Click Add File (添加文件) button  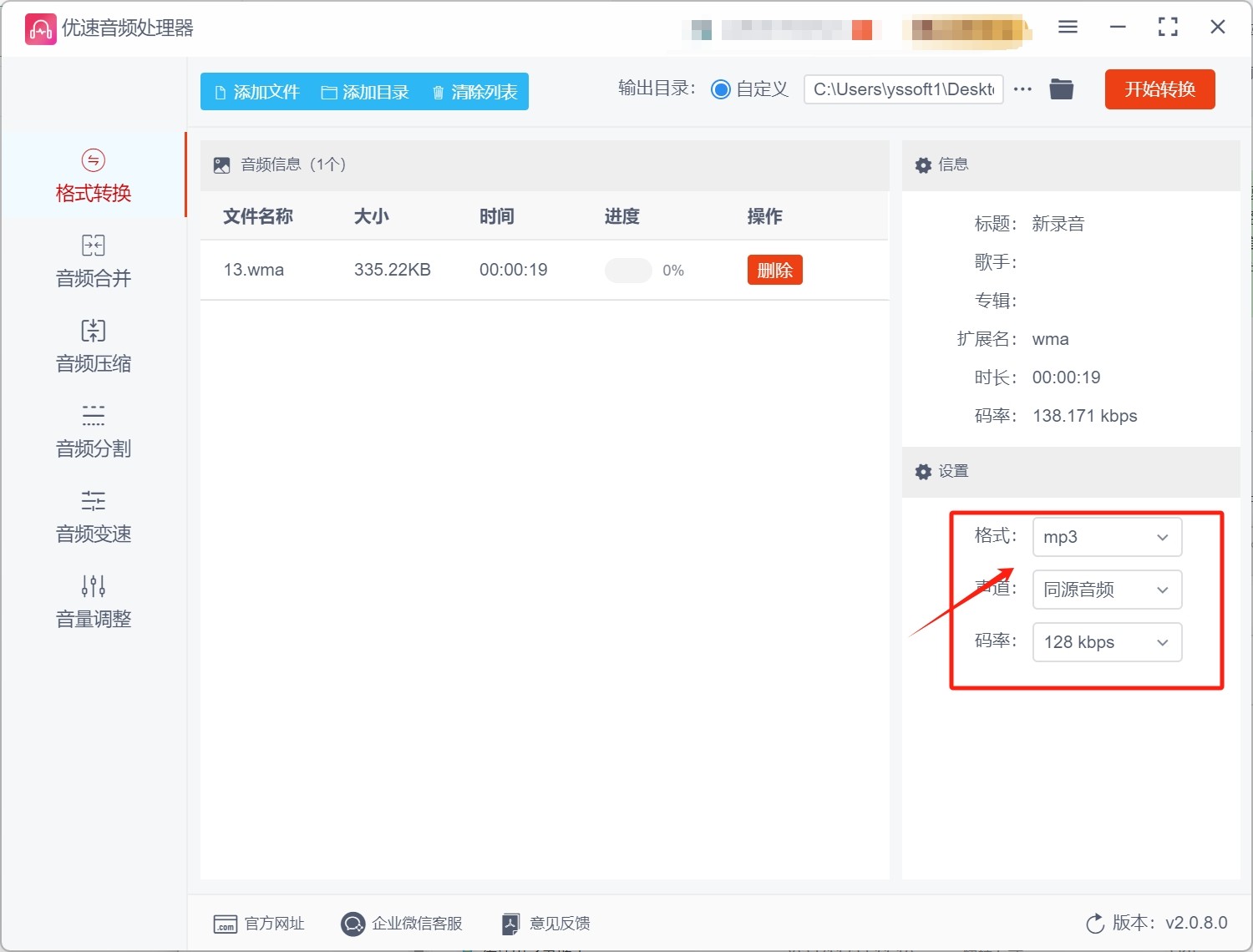coord(257,92)
